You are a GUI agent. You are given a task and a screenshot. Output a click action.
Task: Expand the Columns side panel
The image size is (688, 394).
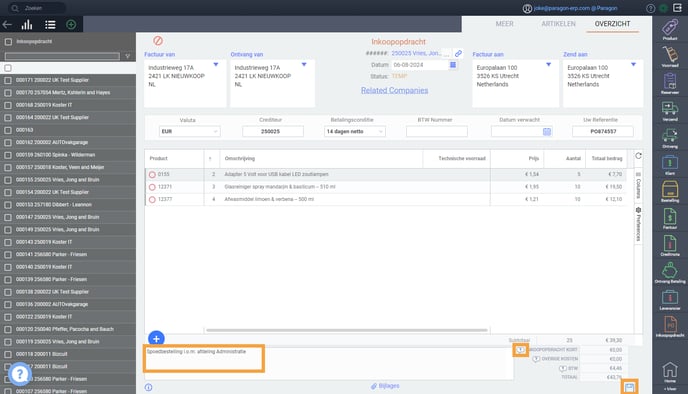pos(638,186)
